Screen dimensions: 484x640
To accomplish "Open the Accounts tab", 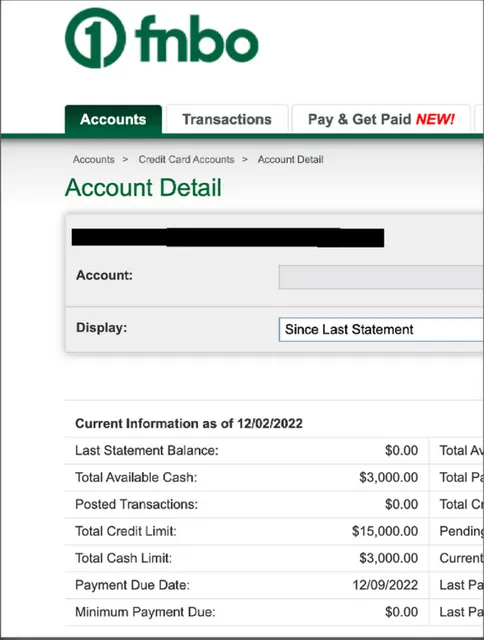I will click(113, 119).
